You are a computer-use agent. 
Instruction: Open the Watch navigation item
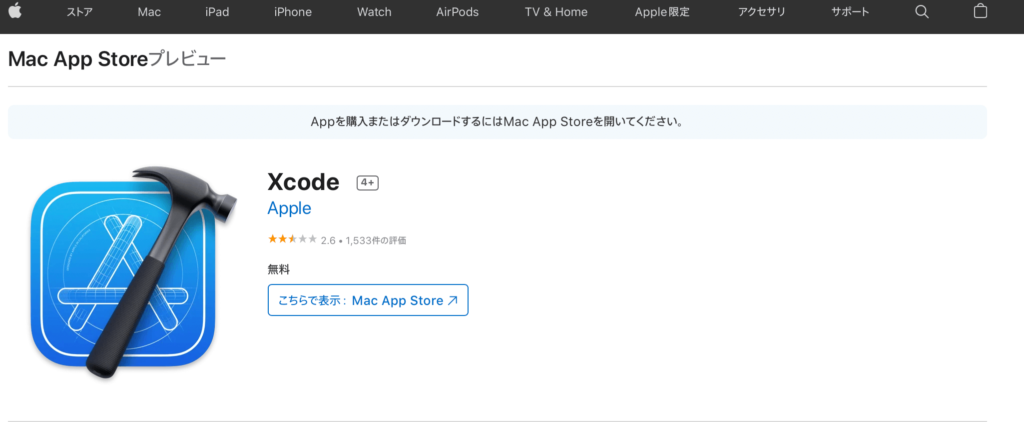click(374, 12)
